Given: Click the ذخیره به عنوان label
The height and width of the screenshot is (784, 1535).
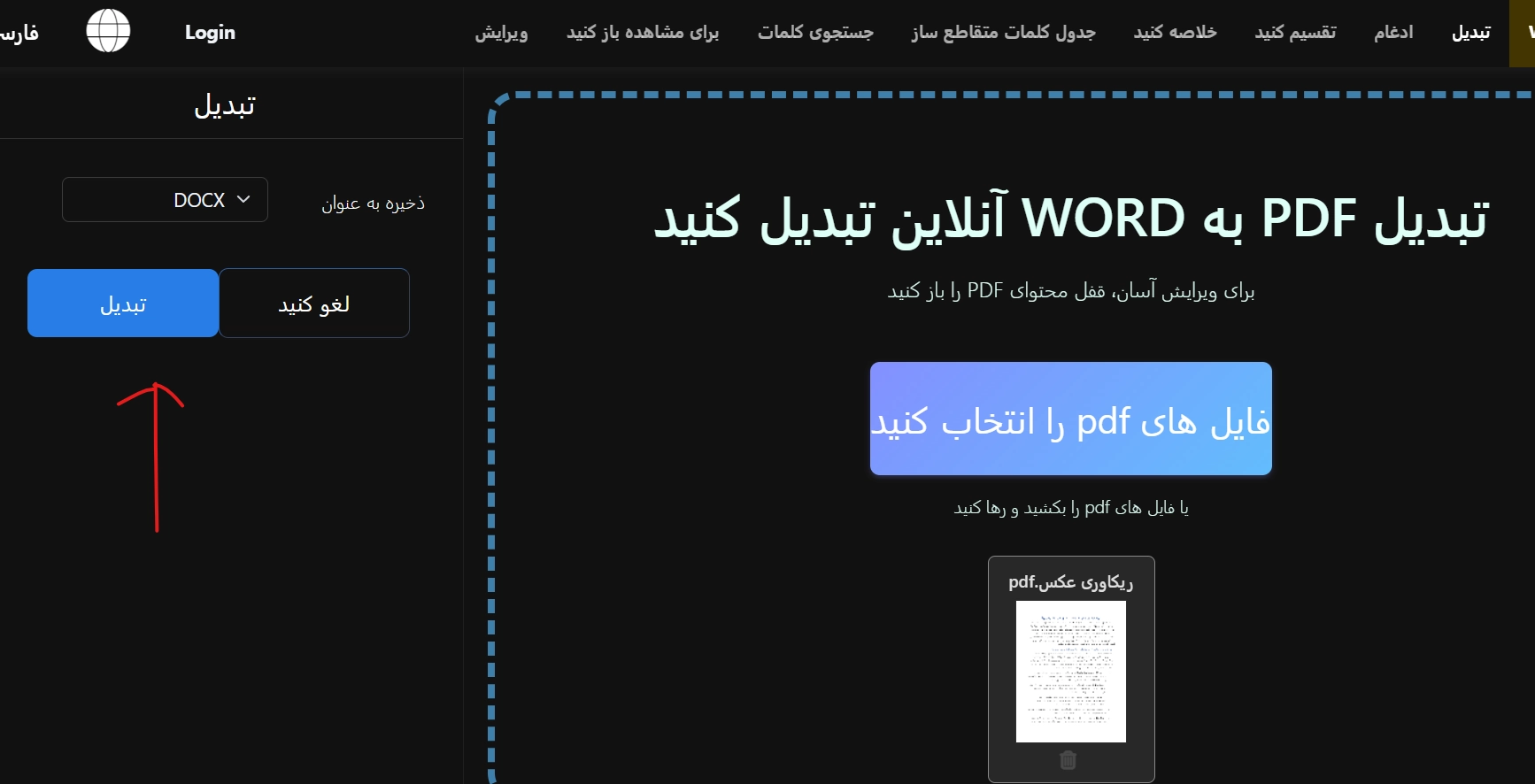Looking at the screenshot, I should click(373, 204).
